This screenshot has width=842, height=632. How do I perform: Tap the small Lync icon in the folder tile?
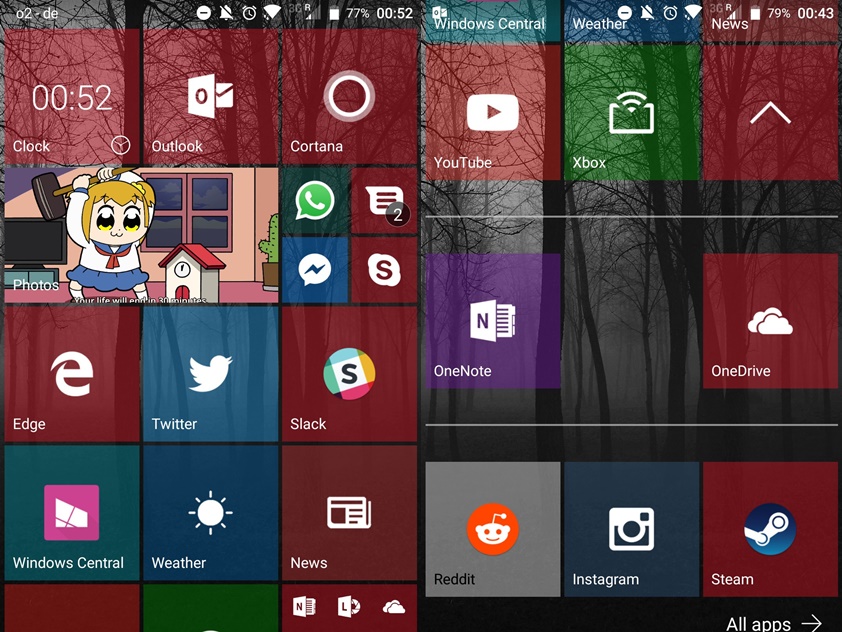click(x=349, y=607)
